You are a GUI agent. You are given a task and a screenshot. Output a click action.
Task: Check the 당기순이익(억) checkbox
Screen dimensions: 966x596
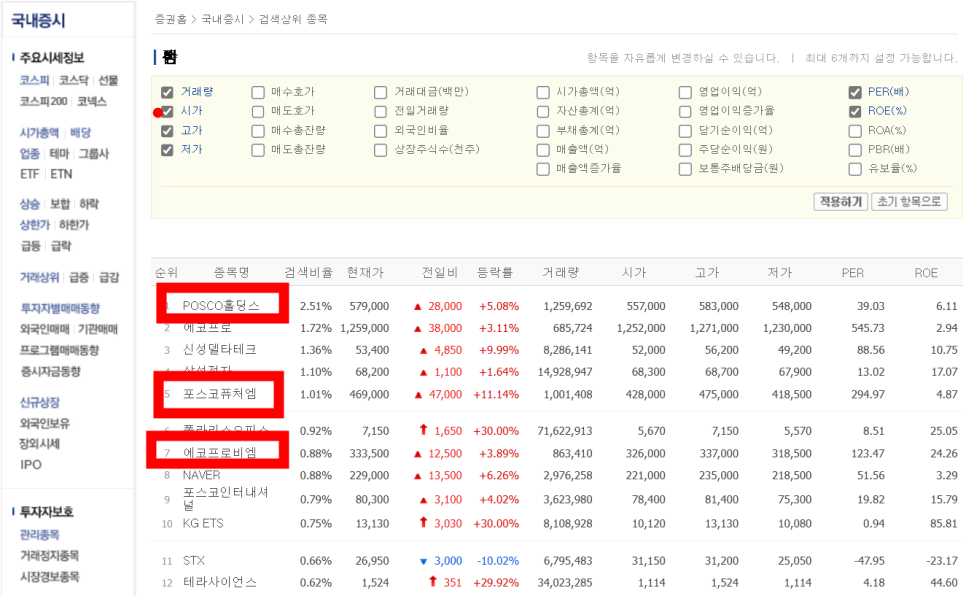click(685, 131)
